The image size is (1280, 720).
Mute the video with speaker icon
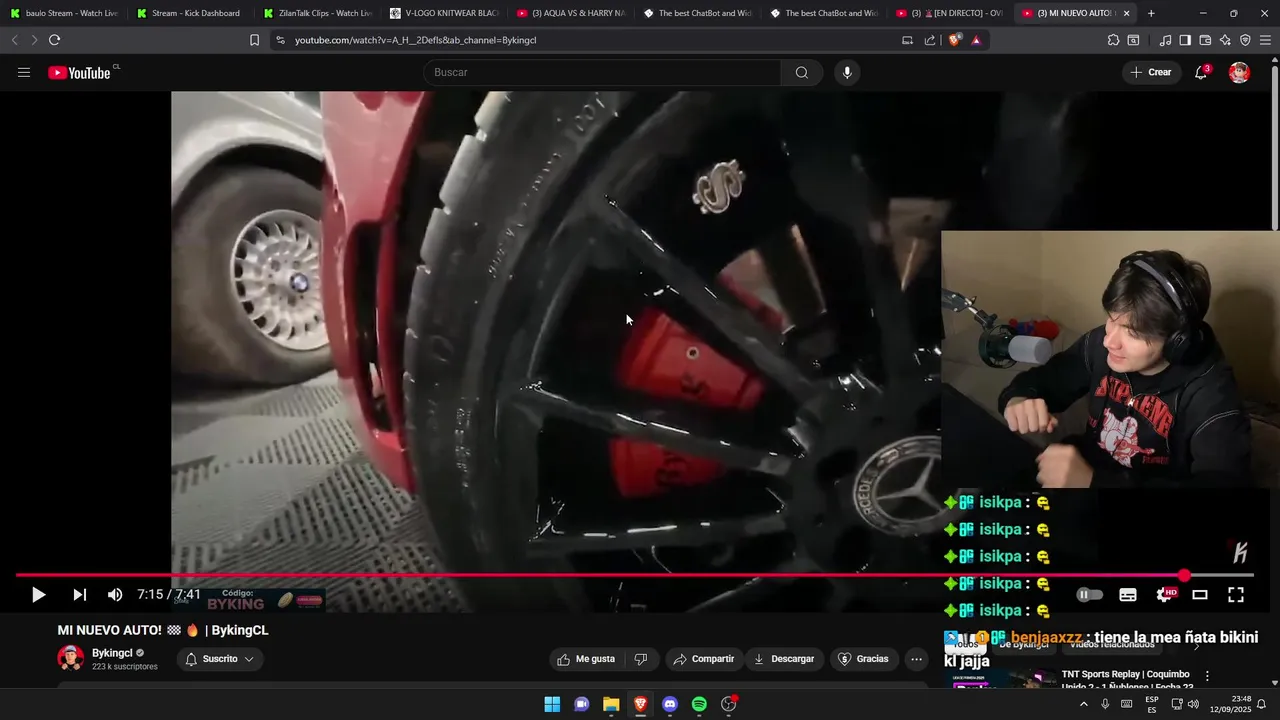coord(115,595)
